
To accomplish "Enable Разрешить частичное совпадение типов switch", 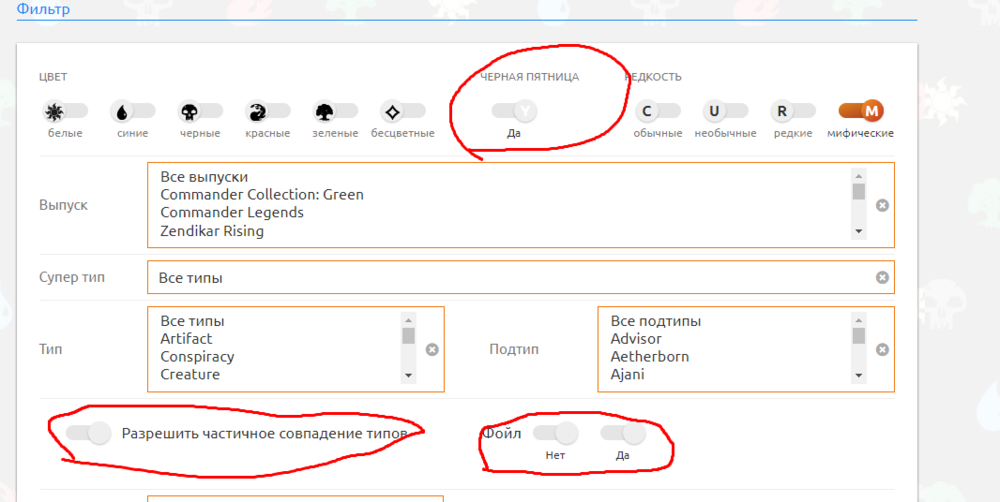I will (88, 433).
